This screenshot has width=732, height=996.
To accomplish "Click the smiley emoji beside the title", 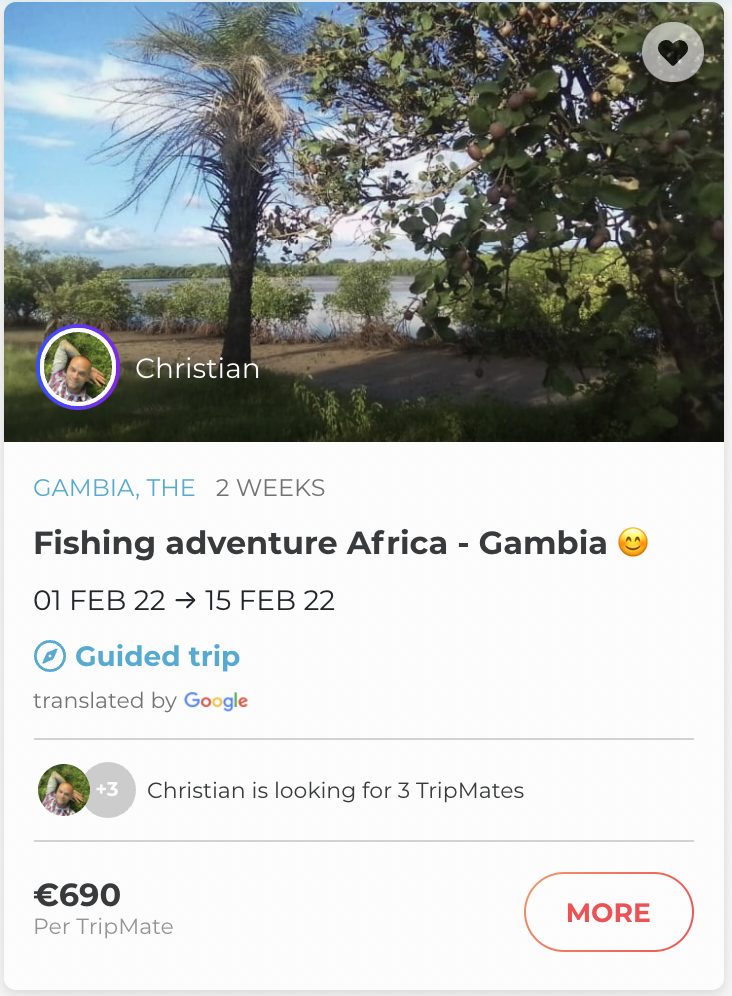I will [633, 543].
